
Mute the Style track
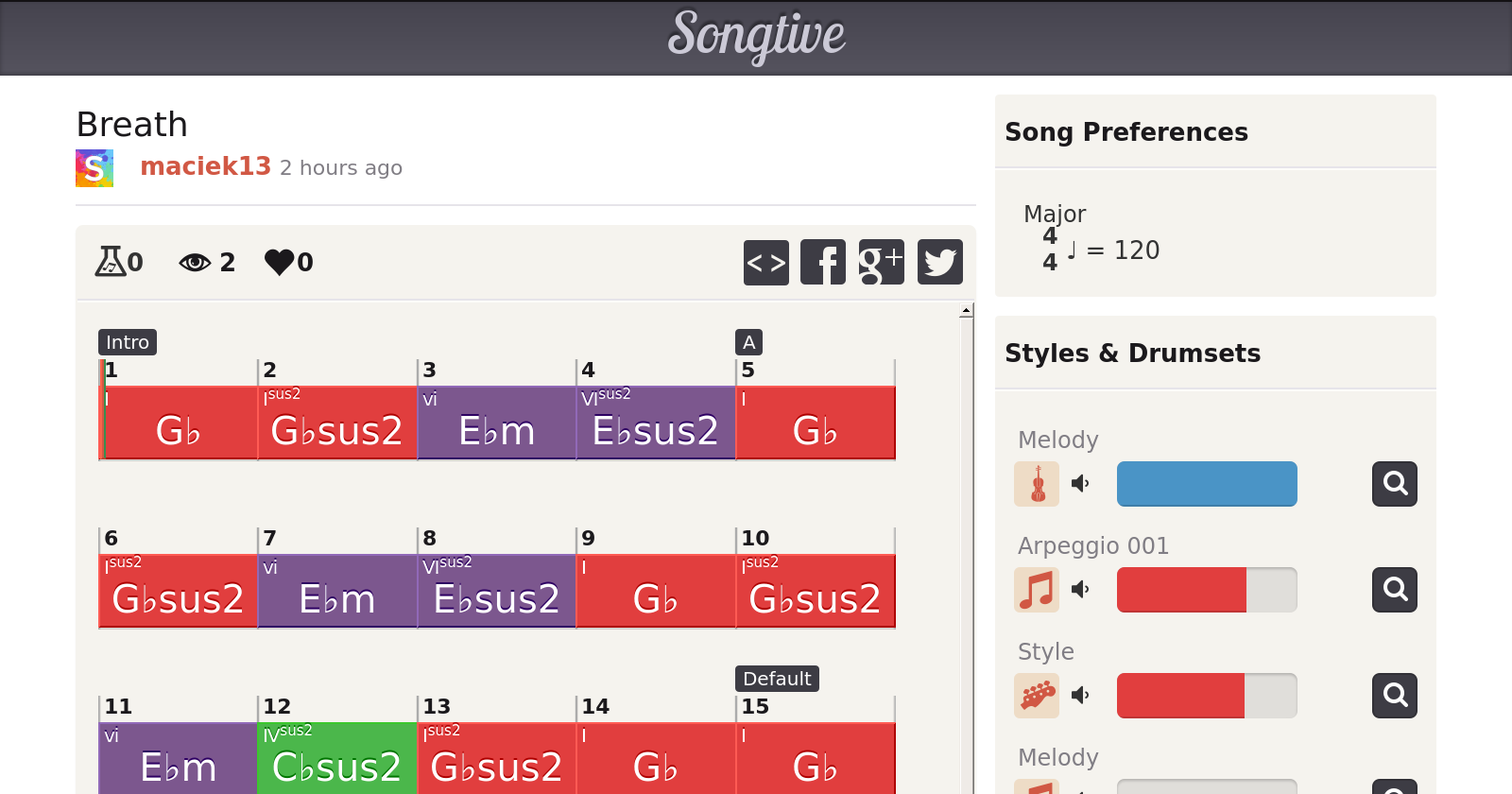1080,696
